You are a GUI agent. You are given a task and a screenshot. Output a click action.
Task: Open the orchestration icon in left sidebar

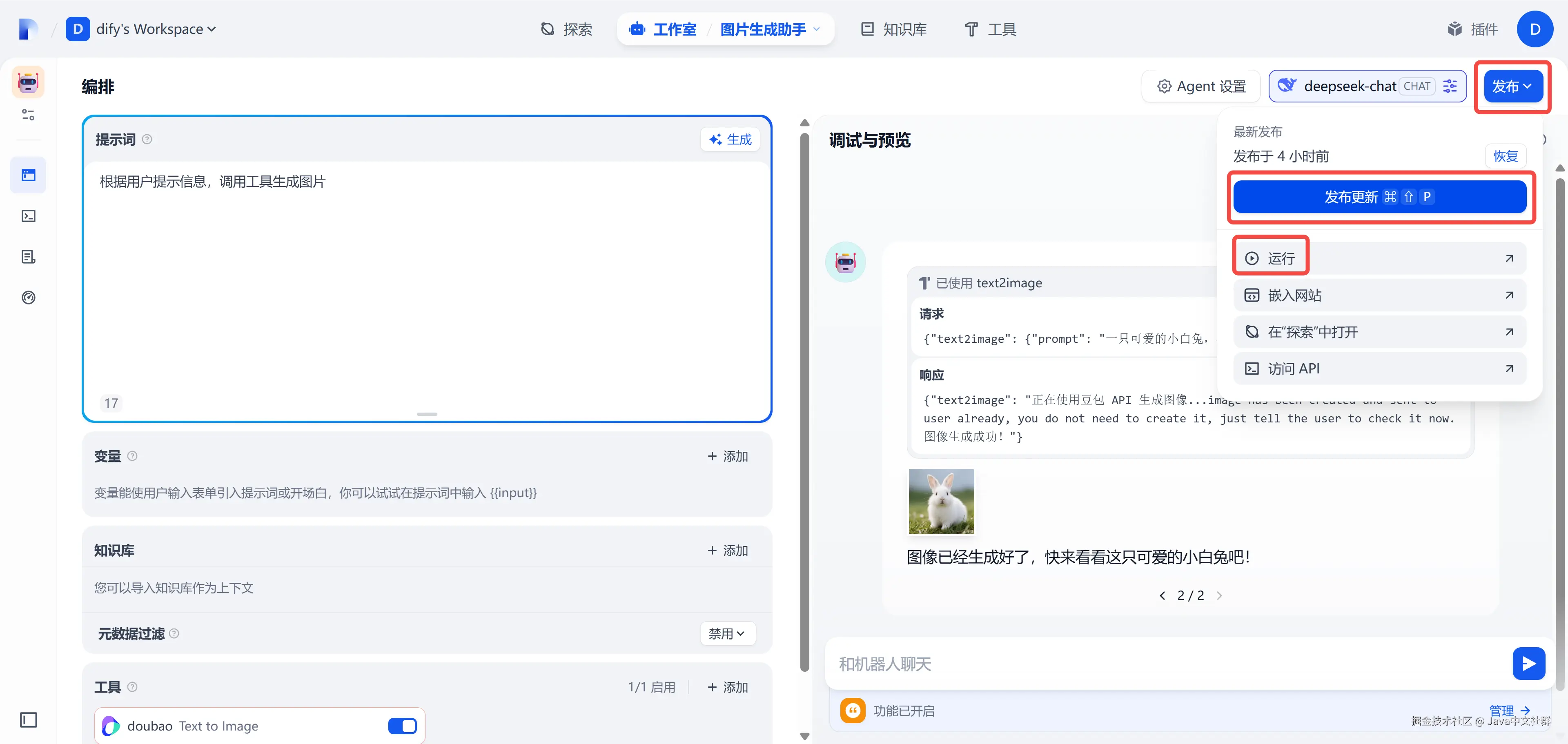coord(29,175)
